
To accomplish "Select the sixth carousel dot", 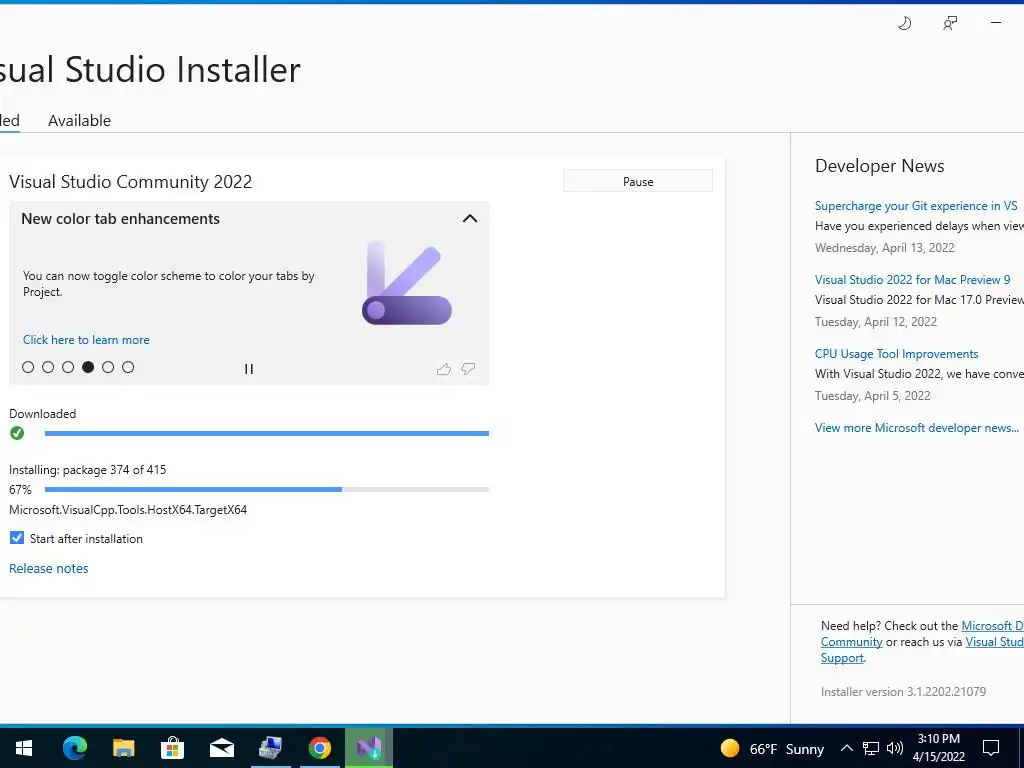I will coord(128,367).
